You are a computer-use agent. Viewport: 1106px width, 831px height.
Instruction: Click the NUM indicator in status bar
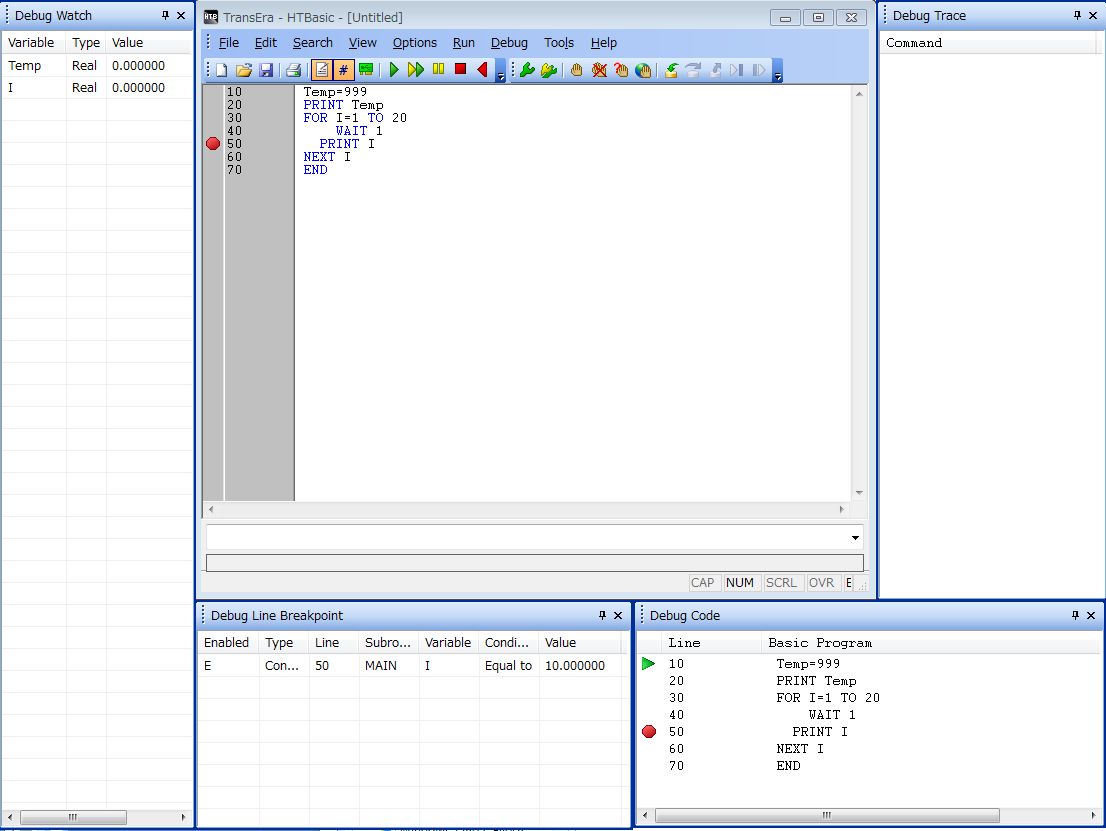tap(740, 583)
